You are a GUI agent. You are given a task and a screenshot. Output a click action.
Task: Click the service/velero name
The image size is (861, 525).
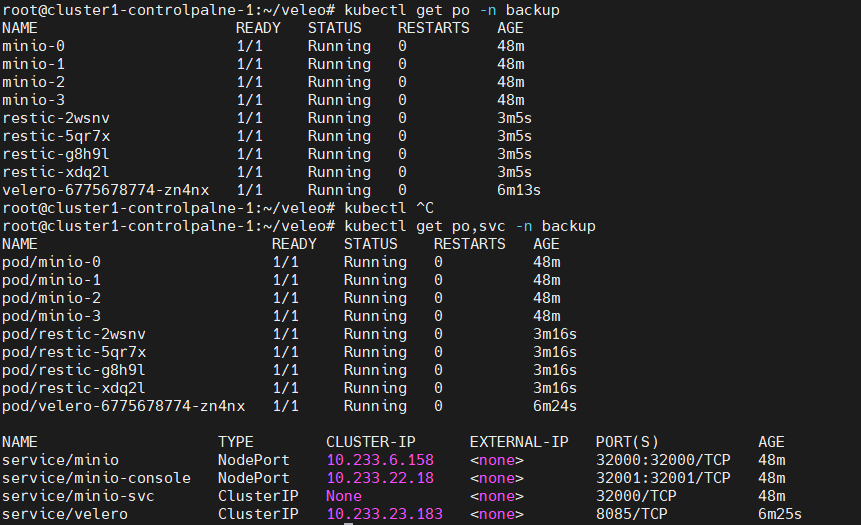(65, 514)
